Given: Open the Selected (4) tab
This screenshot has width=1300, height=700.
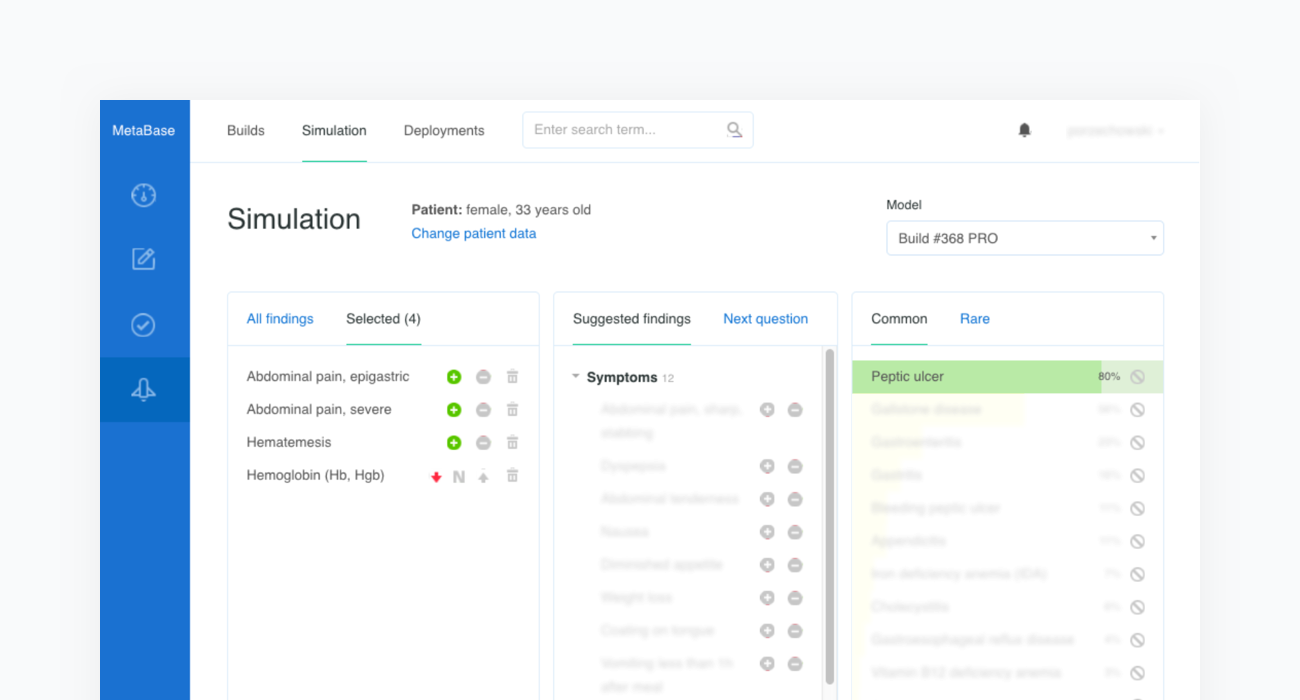Looking at the screenshot, I should 383,319.
